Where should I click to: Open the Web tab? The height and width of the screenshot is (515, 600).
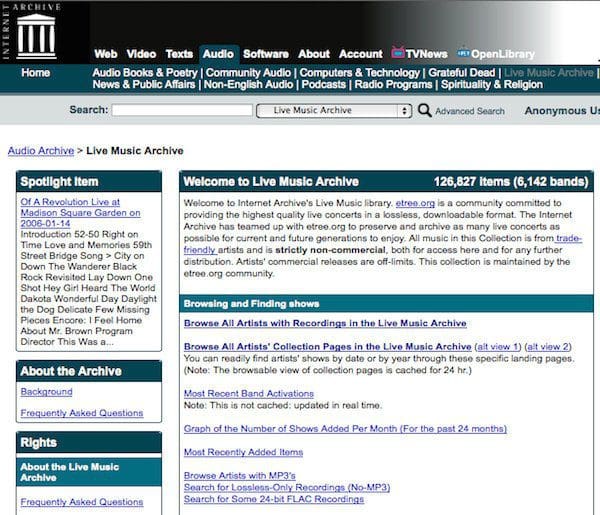point(106,54)
